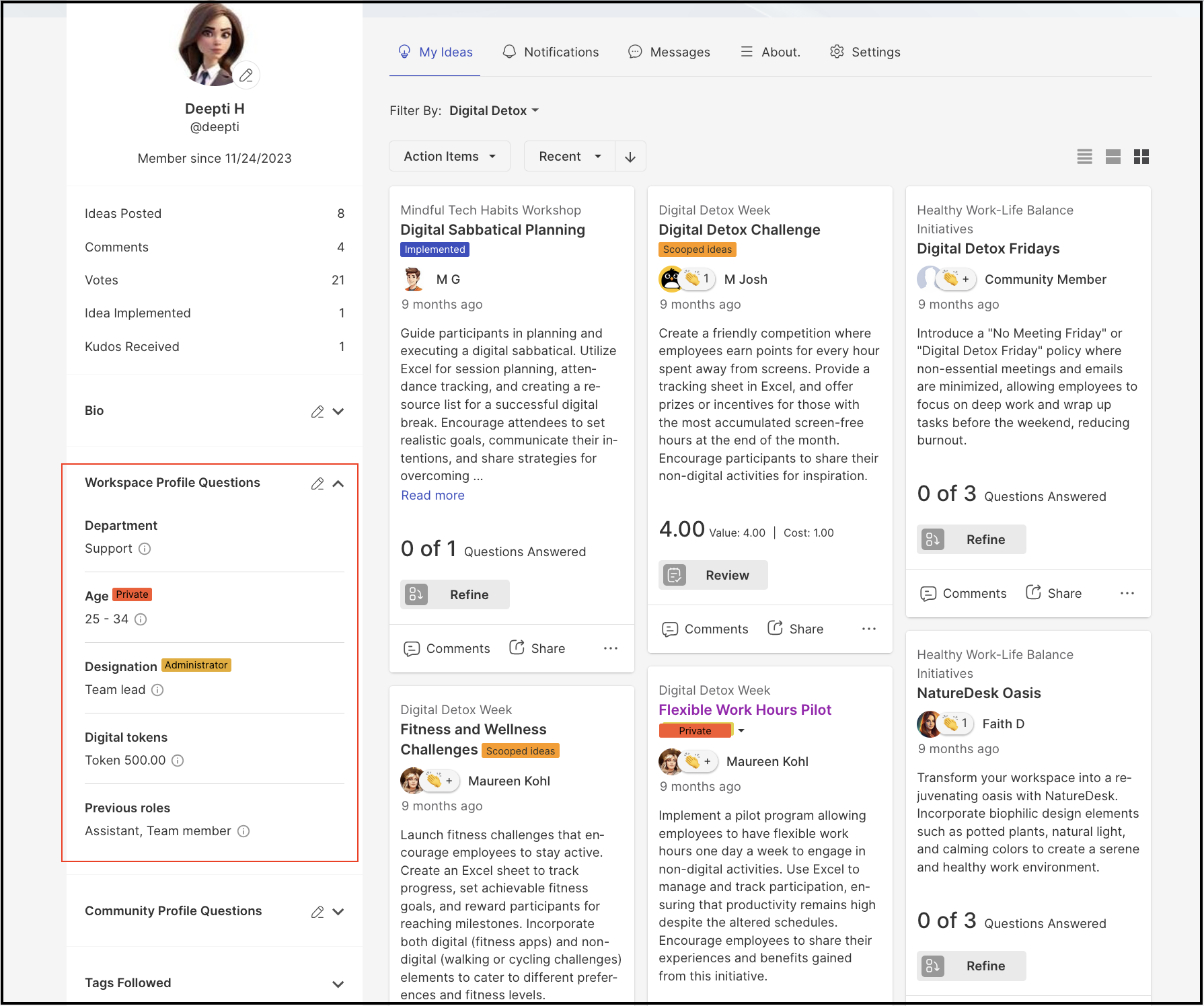
Task: Click info icon beside Token 500.00
Action: (178, 761)
